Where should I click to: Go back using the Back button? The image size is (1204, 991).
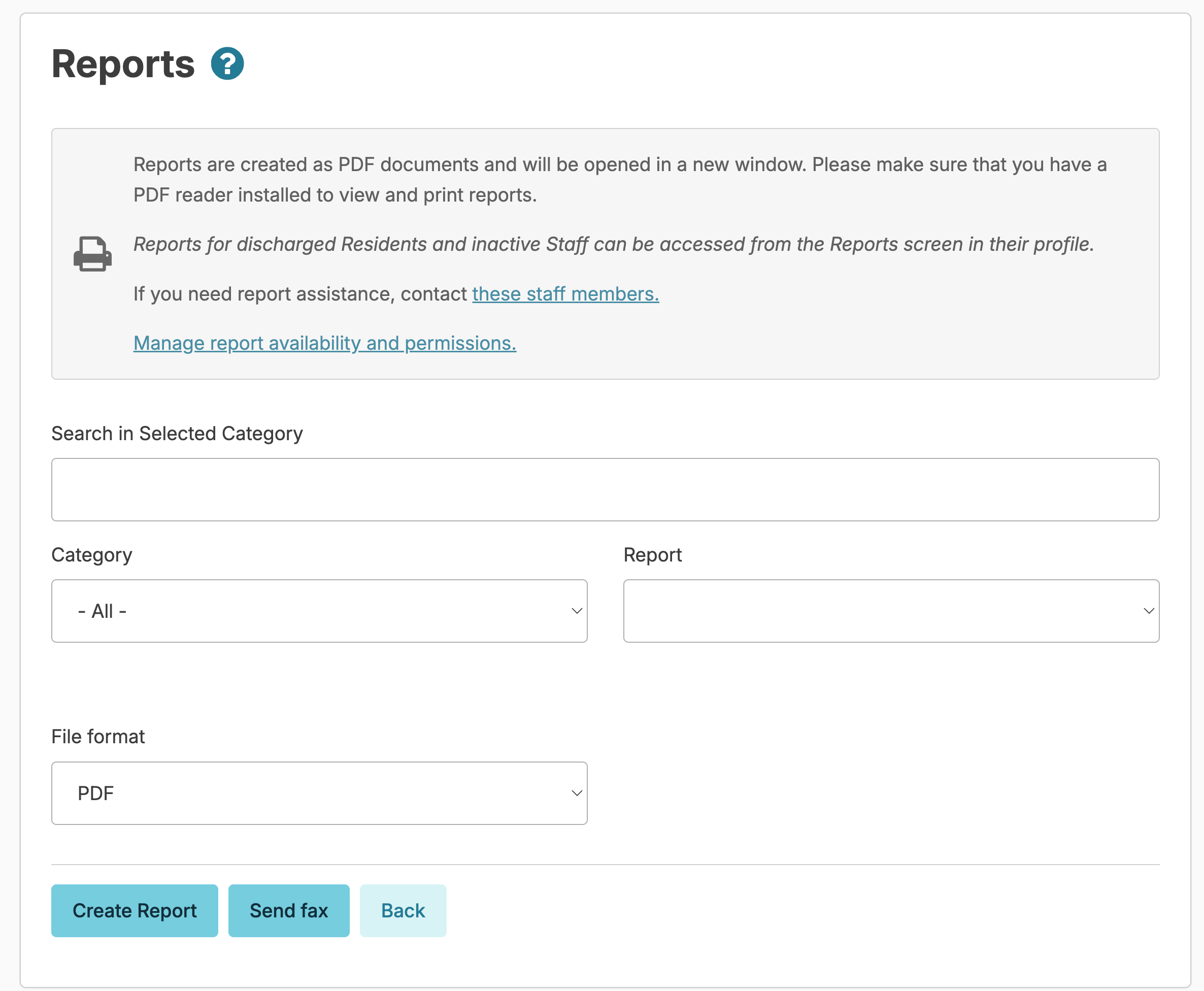[403, 910]
